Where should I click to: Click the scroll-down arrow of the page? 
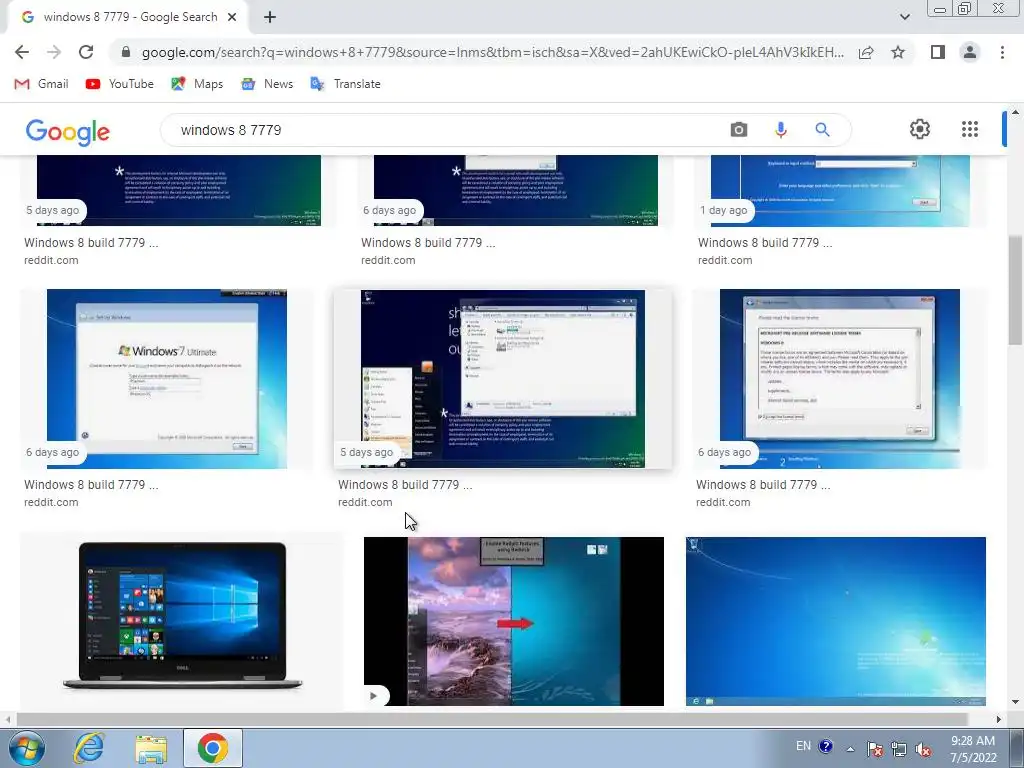pos(1016,703)
